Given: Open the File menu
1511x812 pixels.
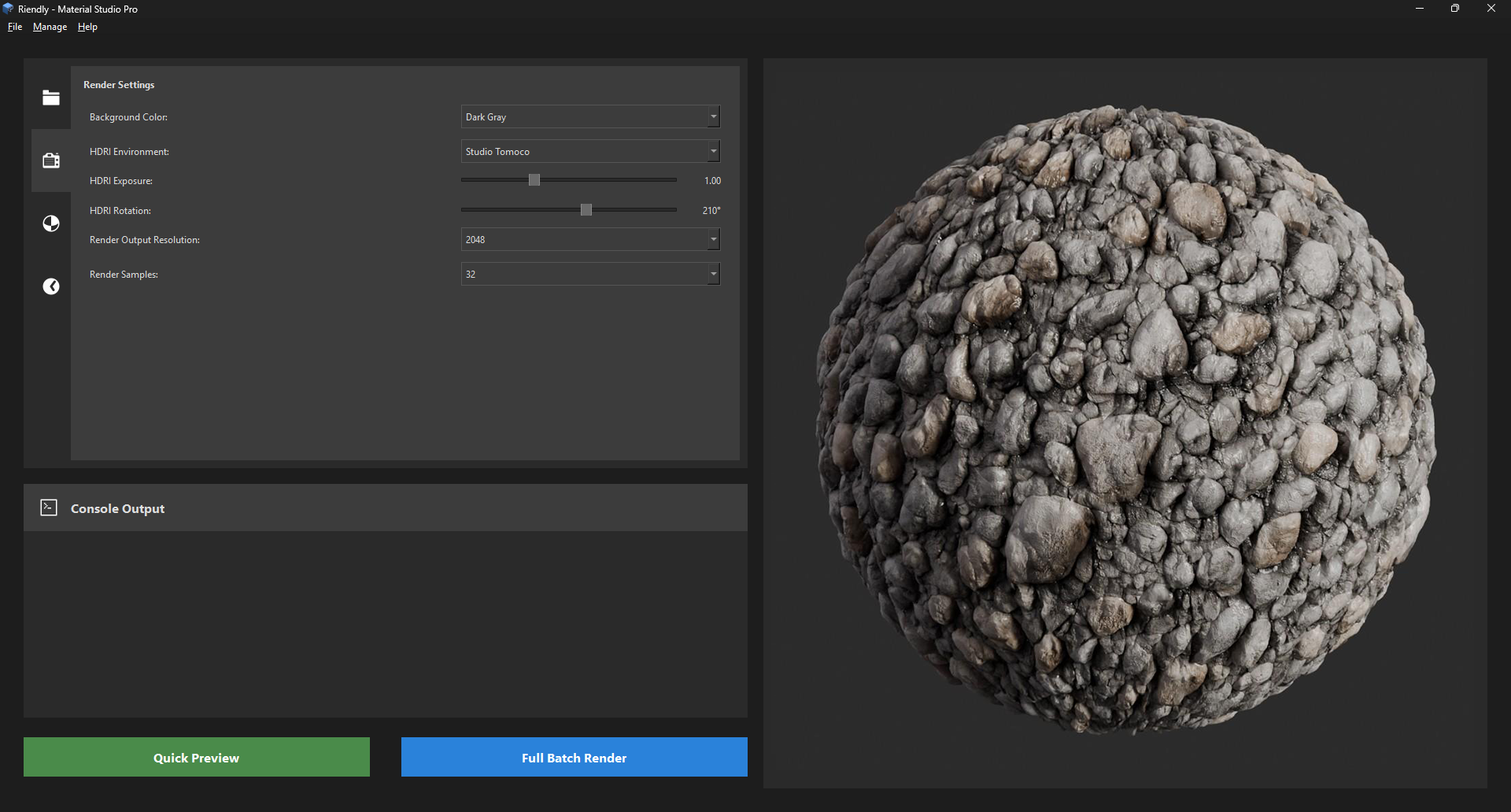Looking at the screenshot, I should coord(14,27).
